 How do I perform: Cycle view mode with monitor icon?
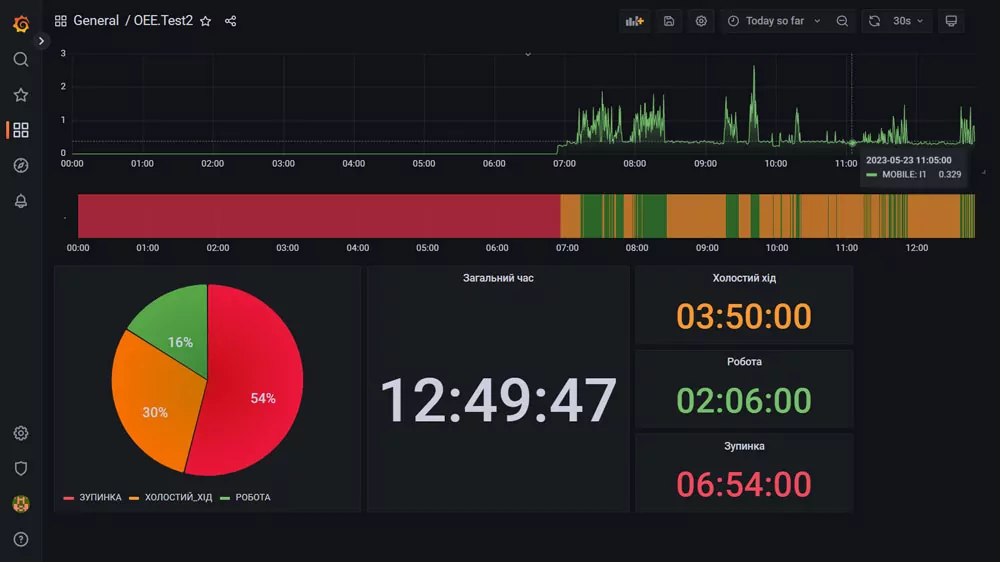(951, 21)
